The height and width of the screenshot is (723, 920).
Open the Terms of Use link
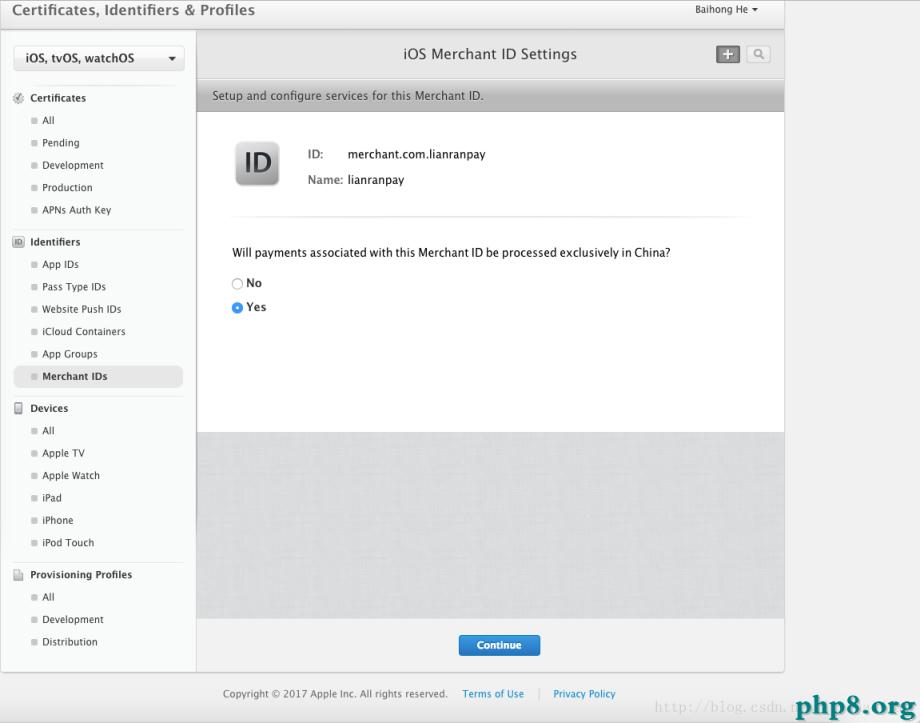(493, 694)
